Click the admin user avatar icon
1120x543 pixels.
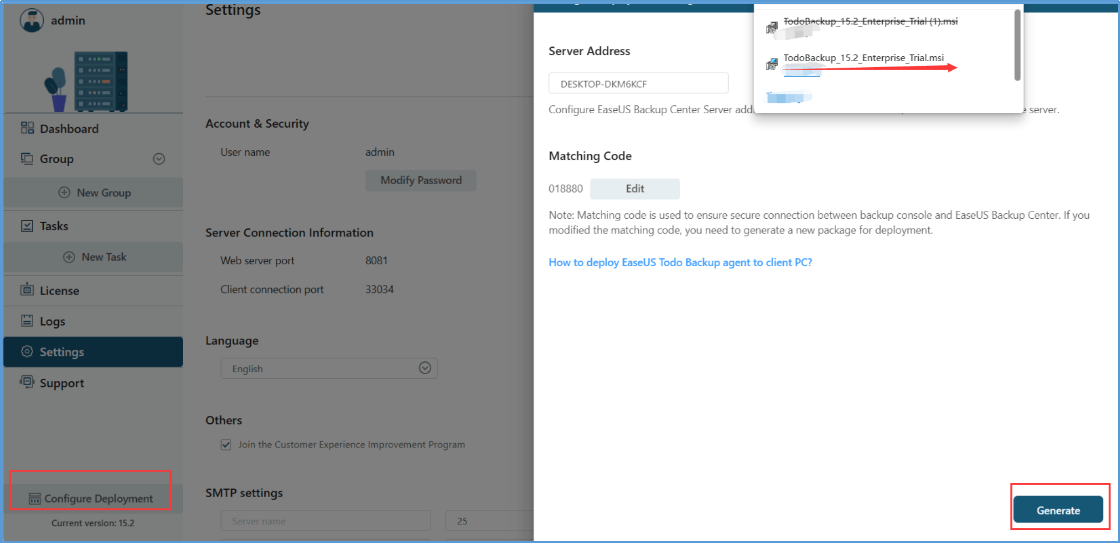point(32,19)
